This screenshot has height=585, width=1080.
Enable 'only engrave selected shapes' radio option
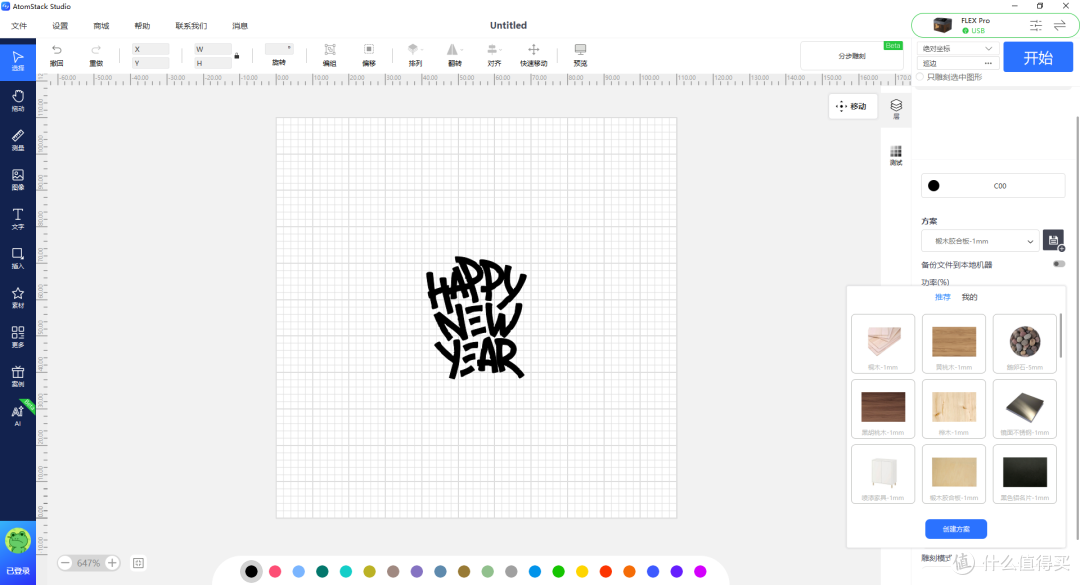coord(920,77)
